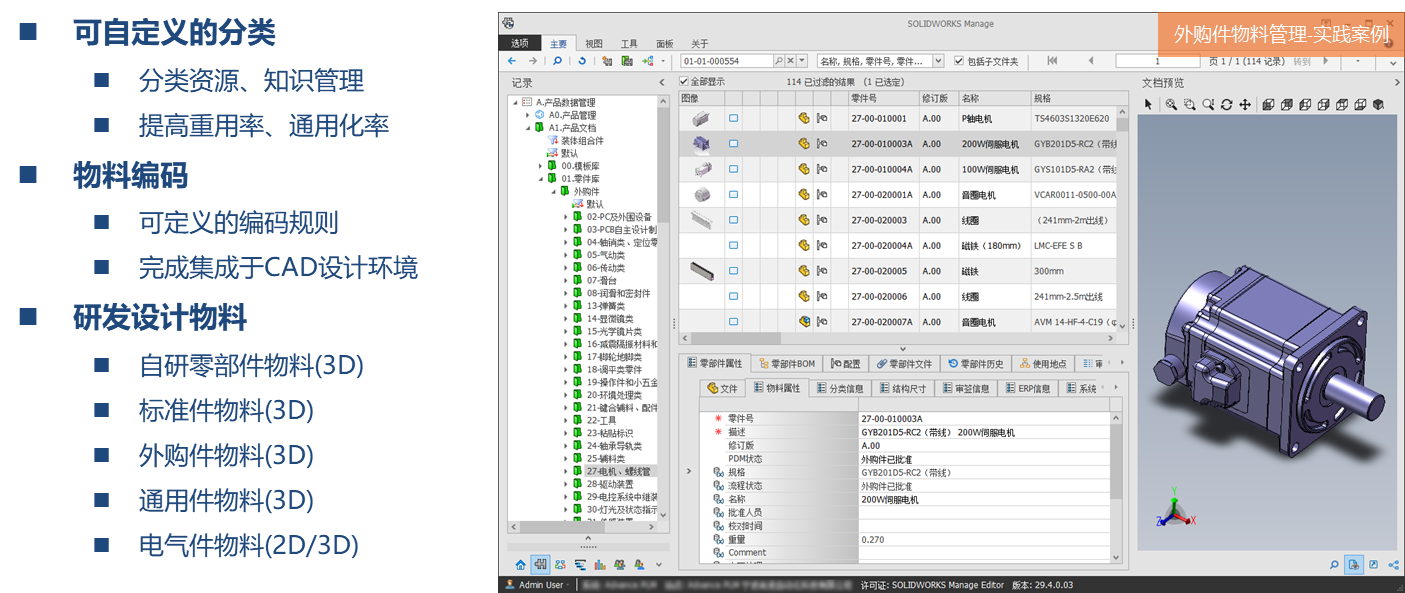Click the home icon in bottom-left panel bar
This screenshot has height=593, width=1405.
(520, 565)
